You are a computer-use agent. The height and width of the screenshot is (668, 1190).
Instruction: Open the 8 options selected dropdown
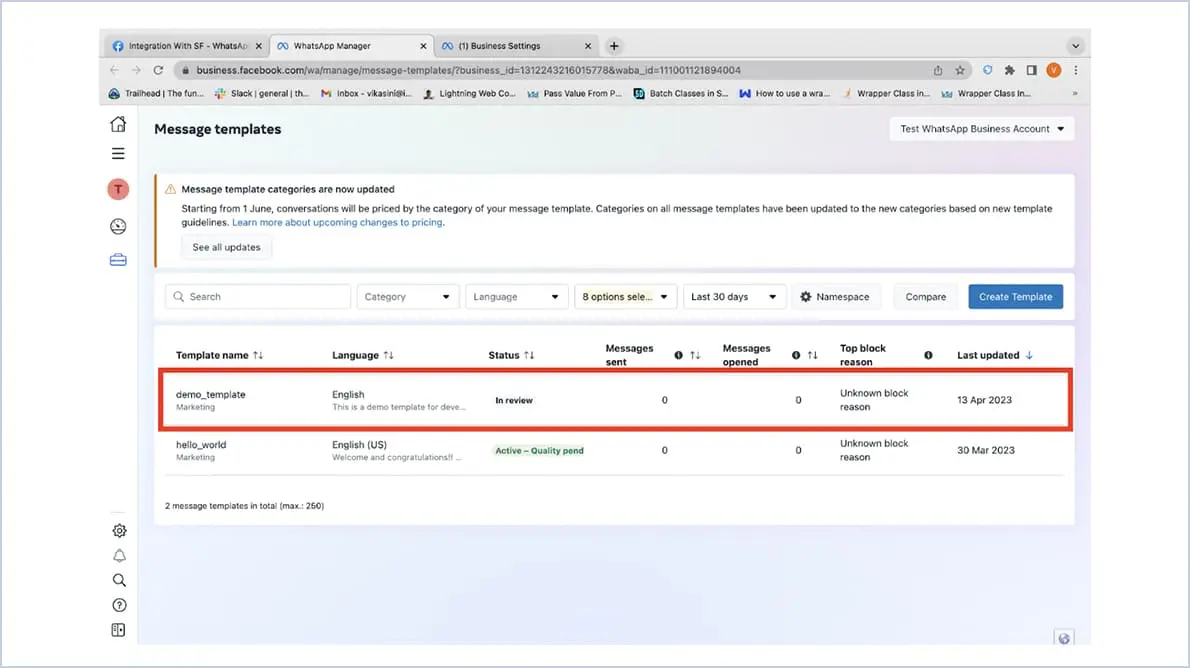point(625,297)
